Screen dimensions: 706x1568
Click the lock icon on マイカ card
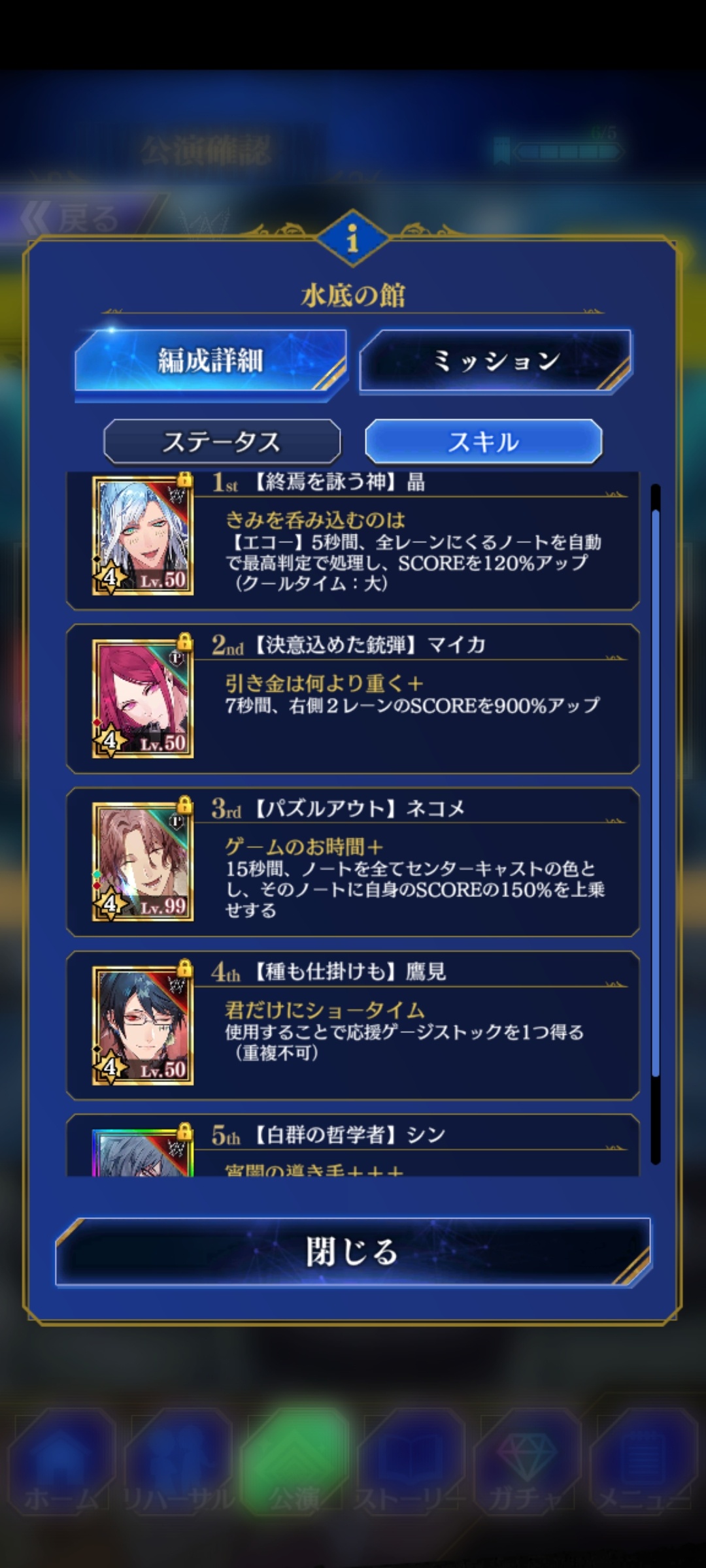[x=185, y=642]
